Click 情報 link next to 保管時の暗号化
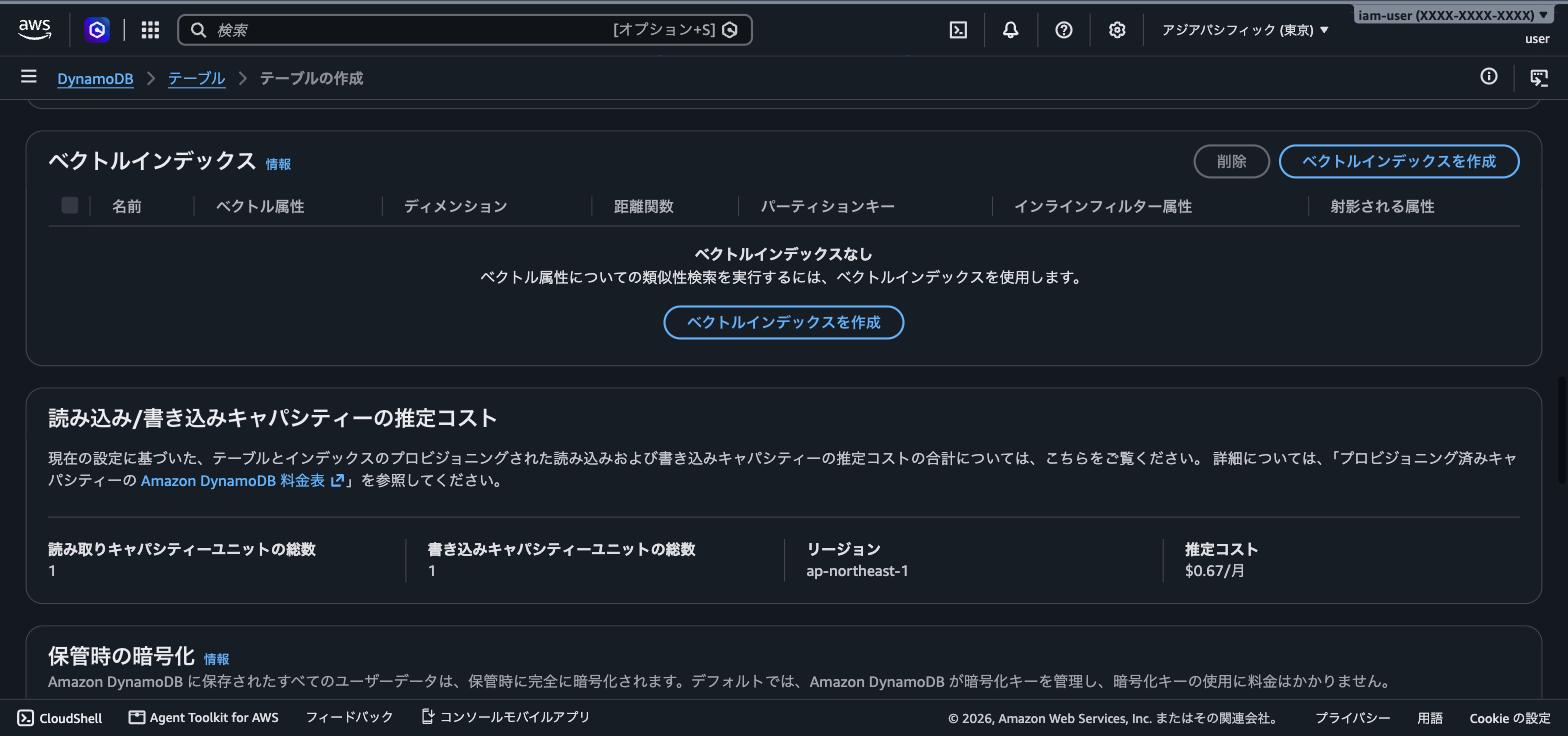The height and width of the screenshot is (736, 1568). (216, 659)
